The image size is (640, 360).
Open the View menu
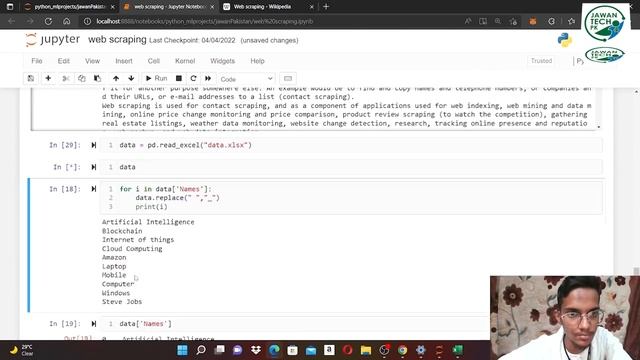tap(92, 61)
